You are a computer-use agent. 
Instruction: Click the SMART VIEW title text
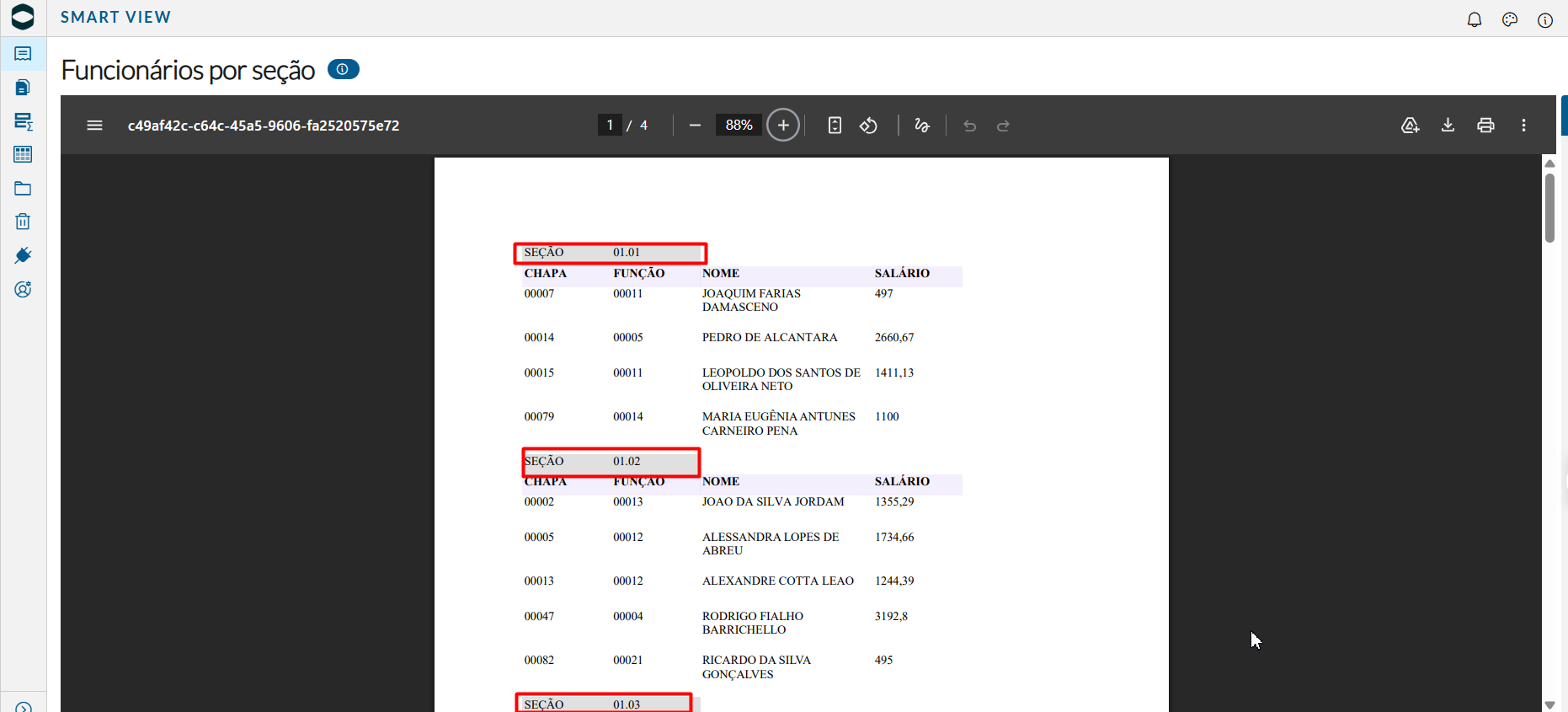tap(115, 17)
